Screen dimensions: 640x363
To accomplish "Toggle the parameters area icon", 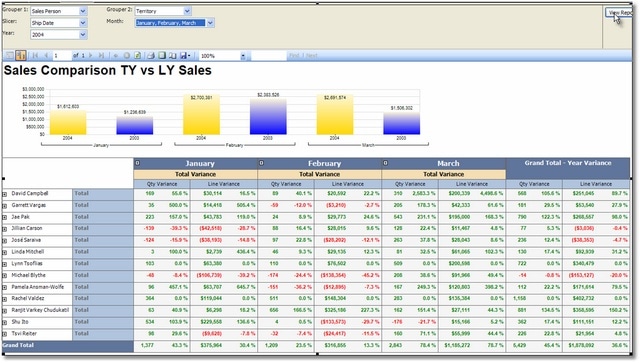I will pyautogui.click(x=21, y=56).
